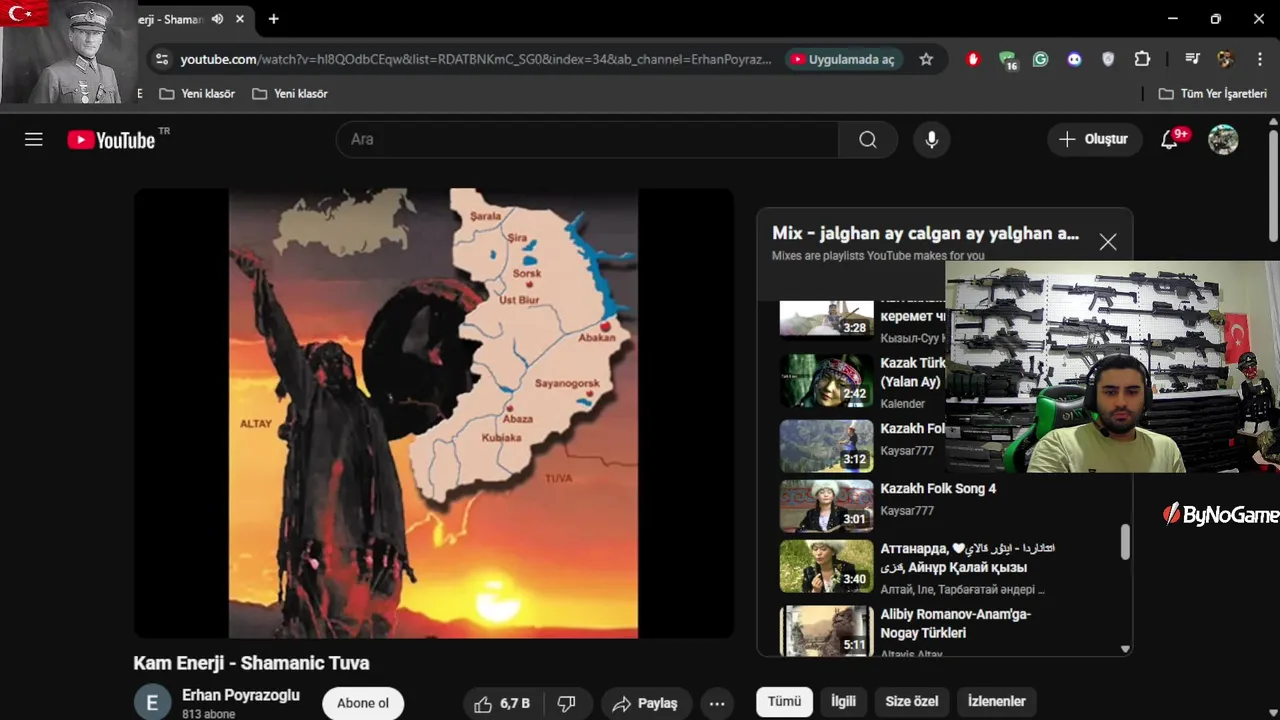Open the extension showing badge 16
This screenshot has height=720, width=1280.
pyautogui.click(x=1008, y=60)
